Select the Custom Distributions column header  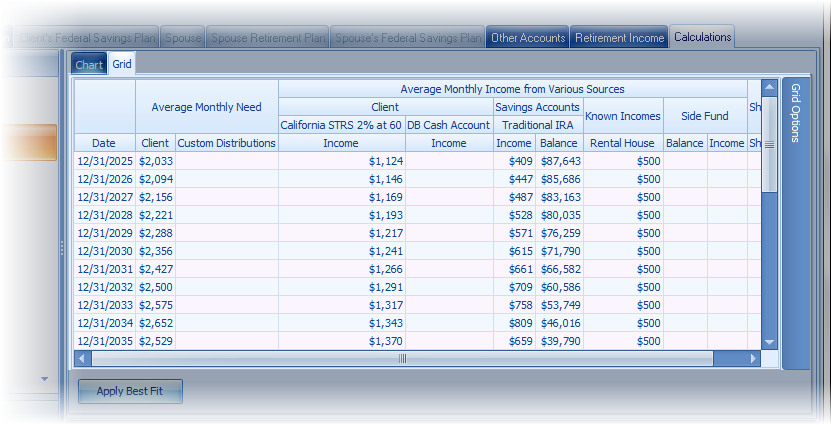point(226,143)
